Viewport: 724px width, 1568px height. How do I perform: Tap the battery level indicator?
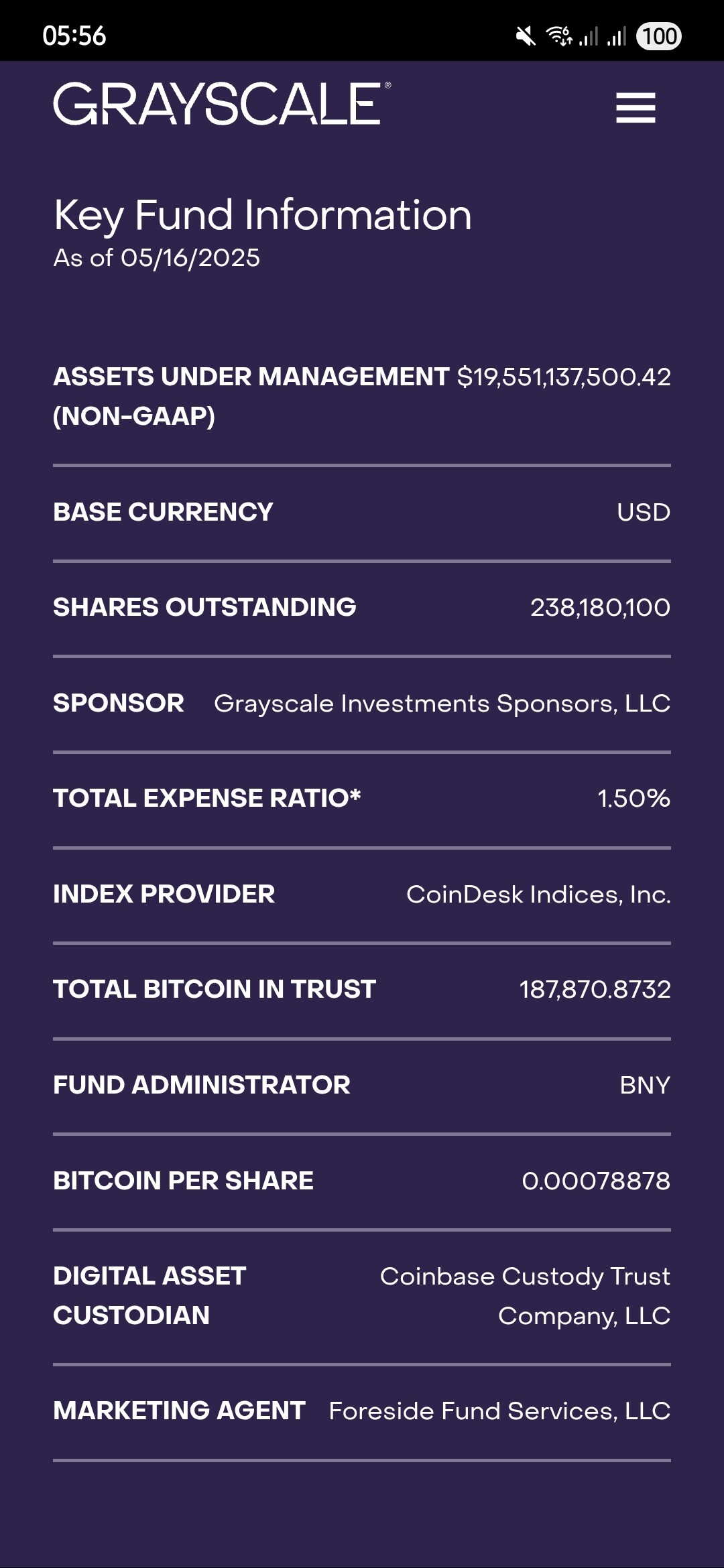[x=659, y=36]
